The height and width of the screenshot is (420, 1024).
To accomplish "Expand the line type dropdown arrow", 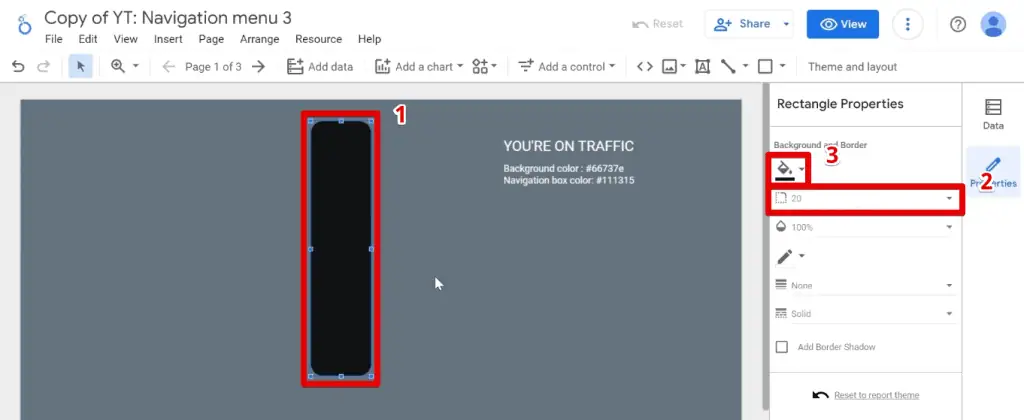I will pos(745,67).
